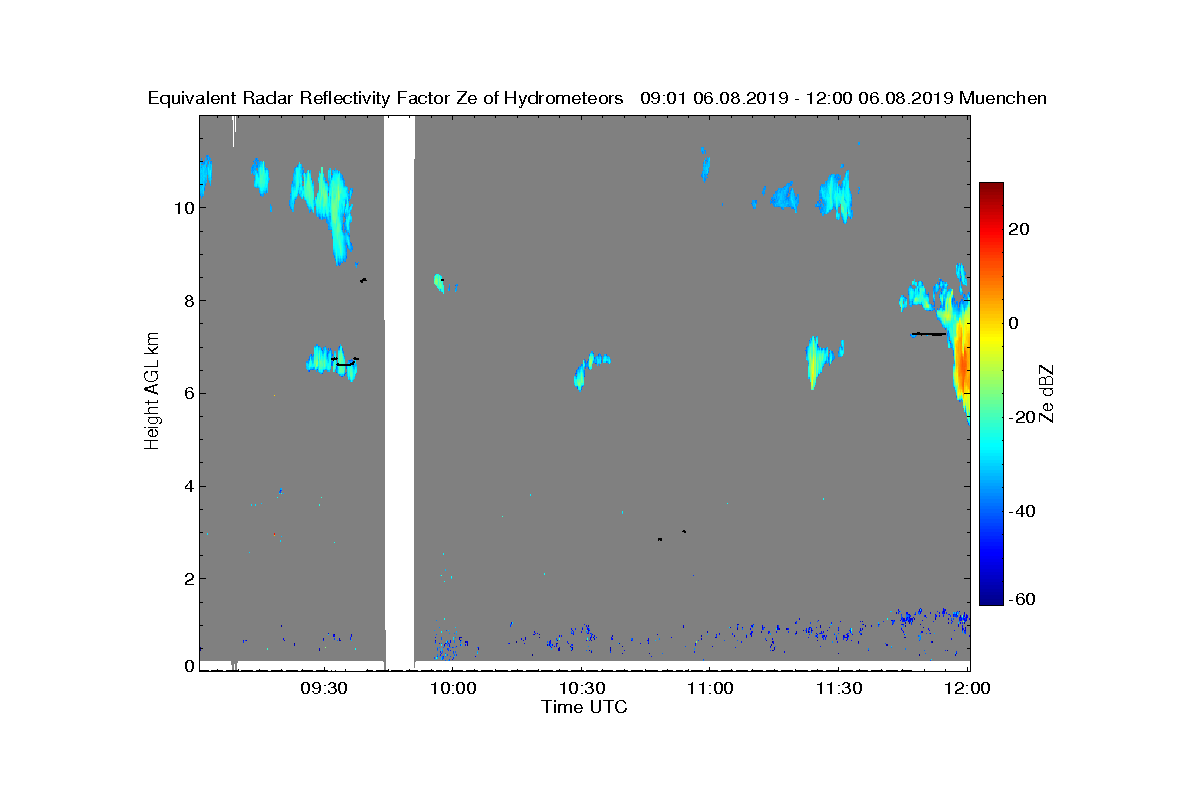Click the cloud echo at 10:30 near 6.5 km
1200x800 pixels.
pyautogui.click(x=590, y=369)
